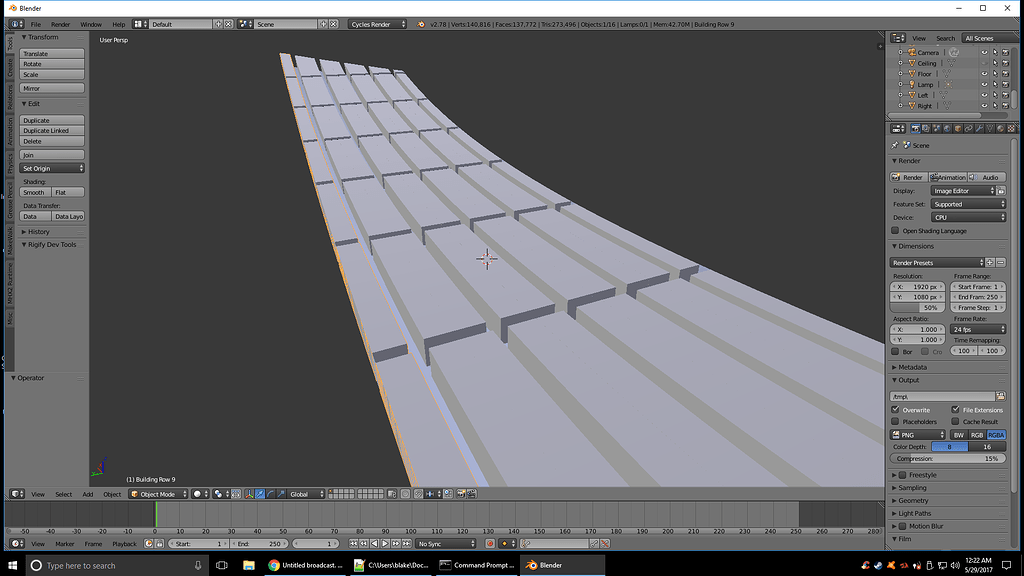Viewport: 1024px width, 576px height.
Task: Select the rotate manipulator arc icon
Action: pyautogui.click(x=270, y=494)
